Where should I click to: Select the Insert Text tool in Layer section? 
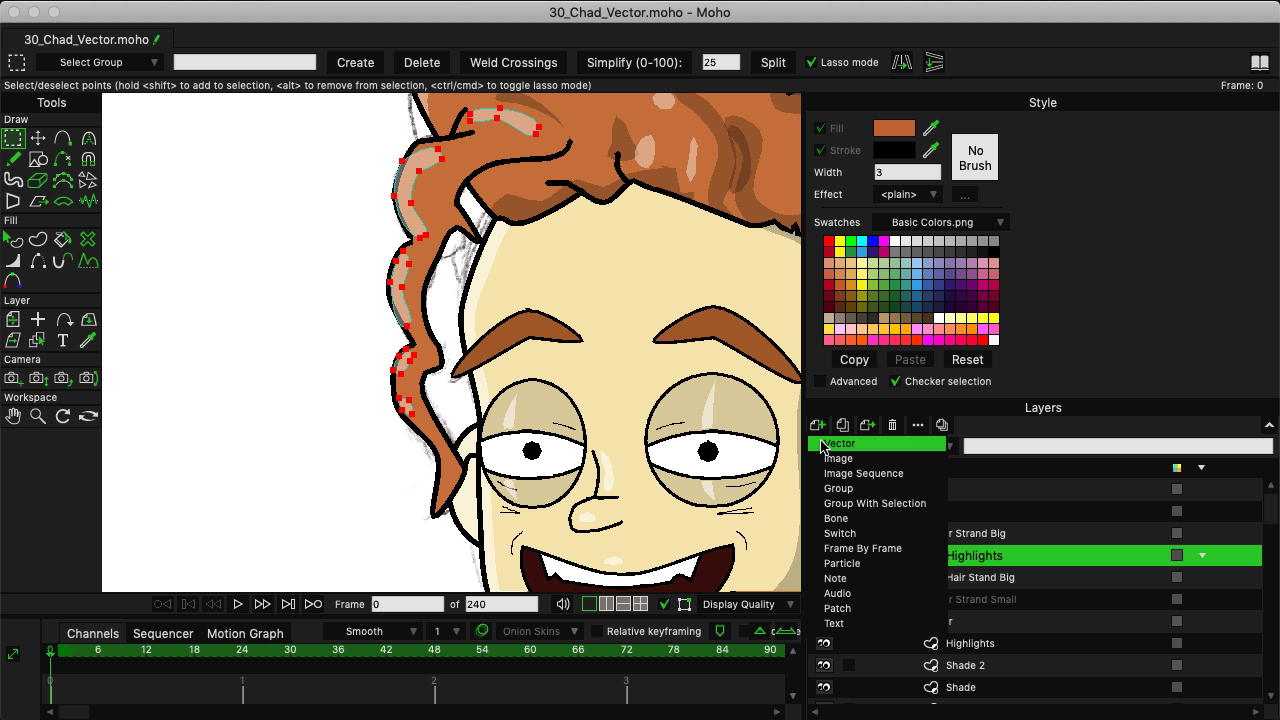pos(63,340)
